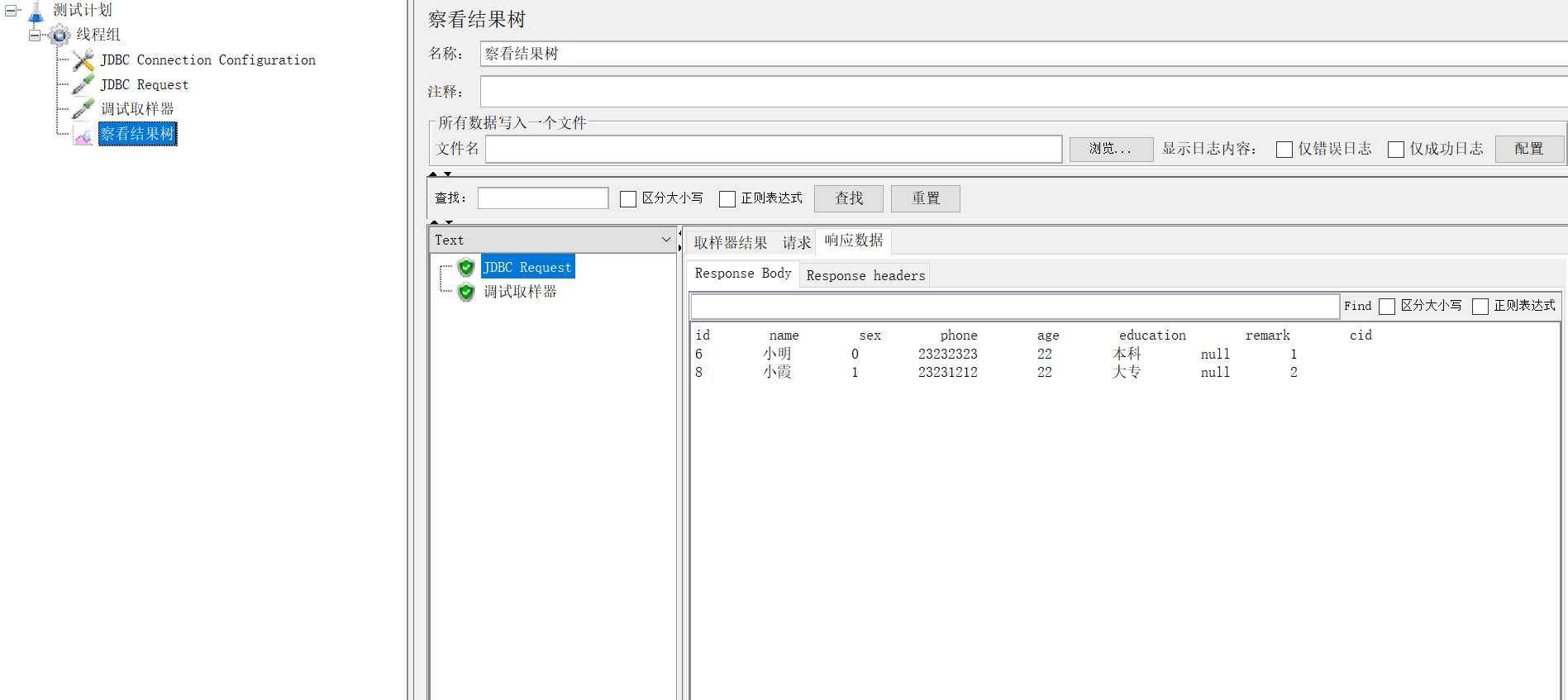Click the 察看结果树 chart icon
1568x700 pixels.
tap(83, 134)
